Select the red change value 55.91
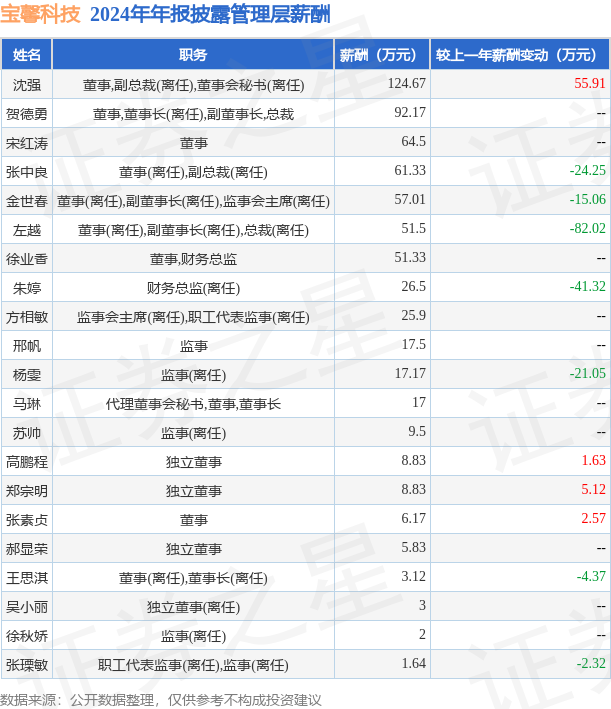The image size is (611, 709). pyautogui.click(x=590, y=84)
